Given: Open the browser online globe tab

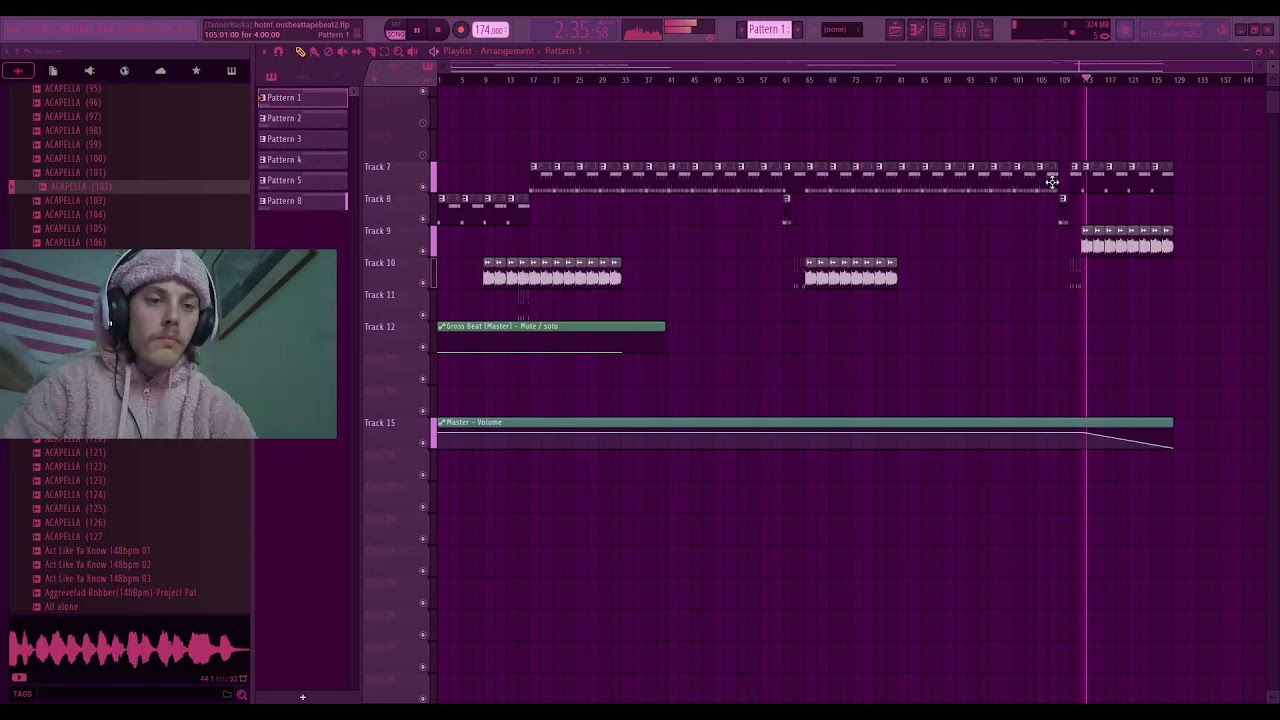Looking at the screenshot, I should (x=124, y=71).
